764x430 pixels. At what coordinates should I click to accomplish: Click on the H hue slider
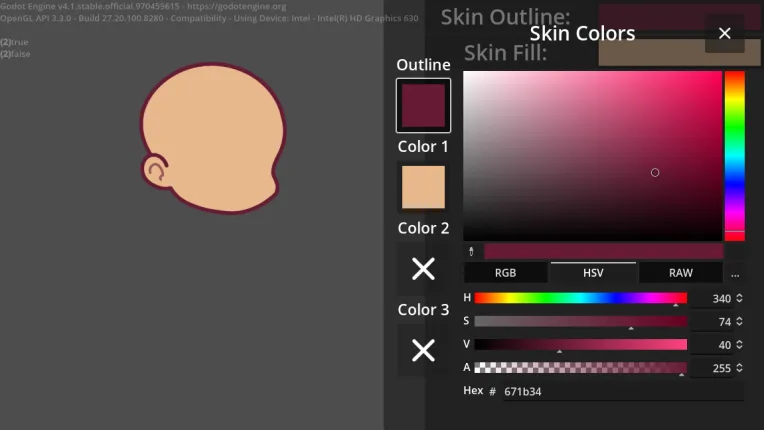(580, 298)
